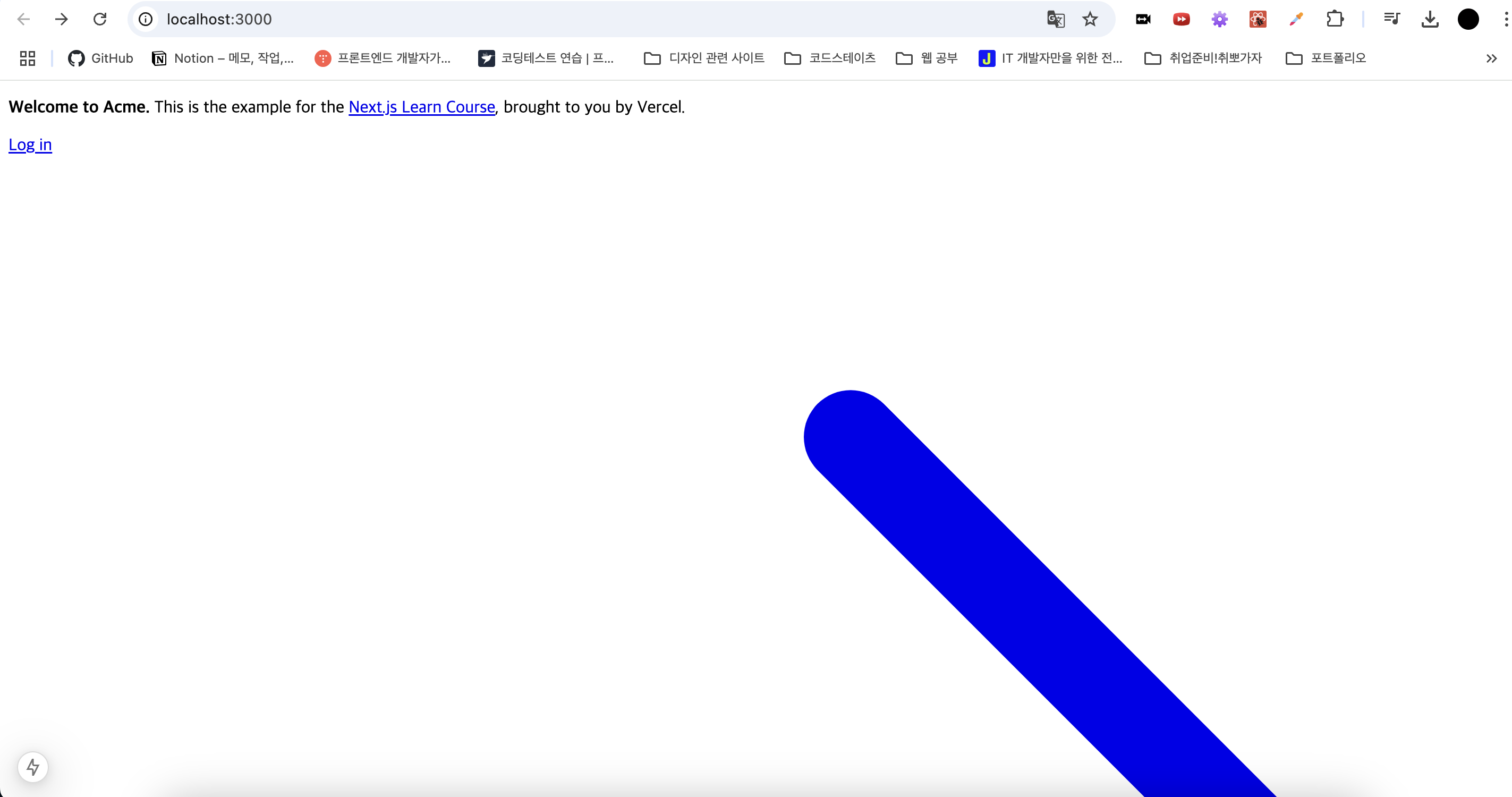
Task: Open the black profile avatar menu
Action: tap(1468, 19)
